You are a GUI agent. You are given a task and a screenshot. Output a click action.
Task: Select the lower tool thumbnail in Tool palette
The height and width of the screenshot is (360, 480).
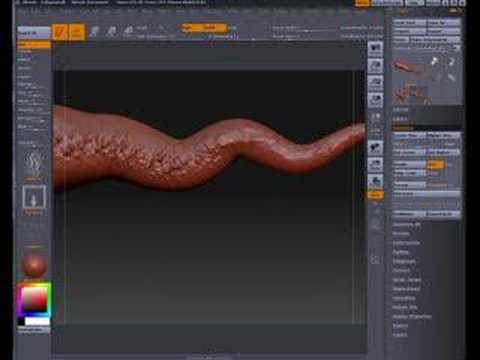(x=411, y=94)
